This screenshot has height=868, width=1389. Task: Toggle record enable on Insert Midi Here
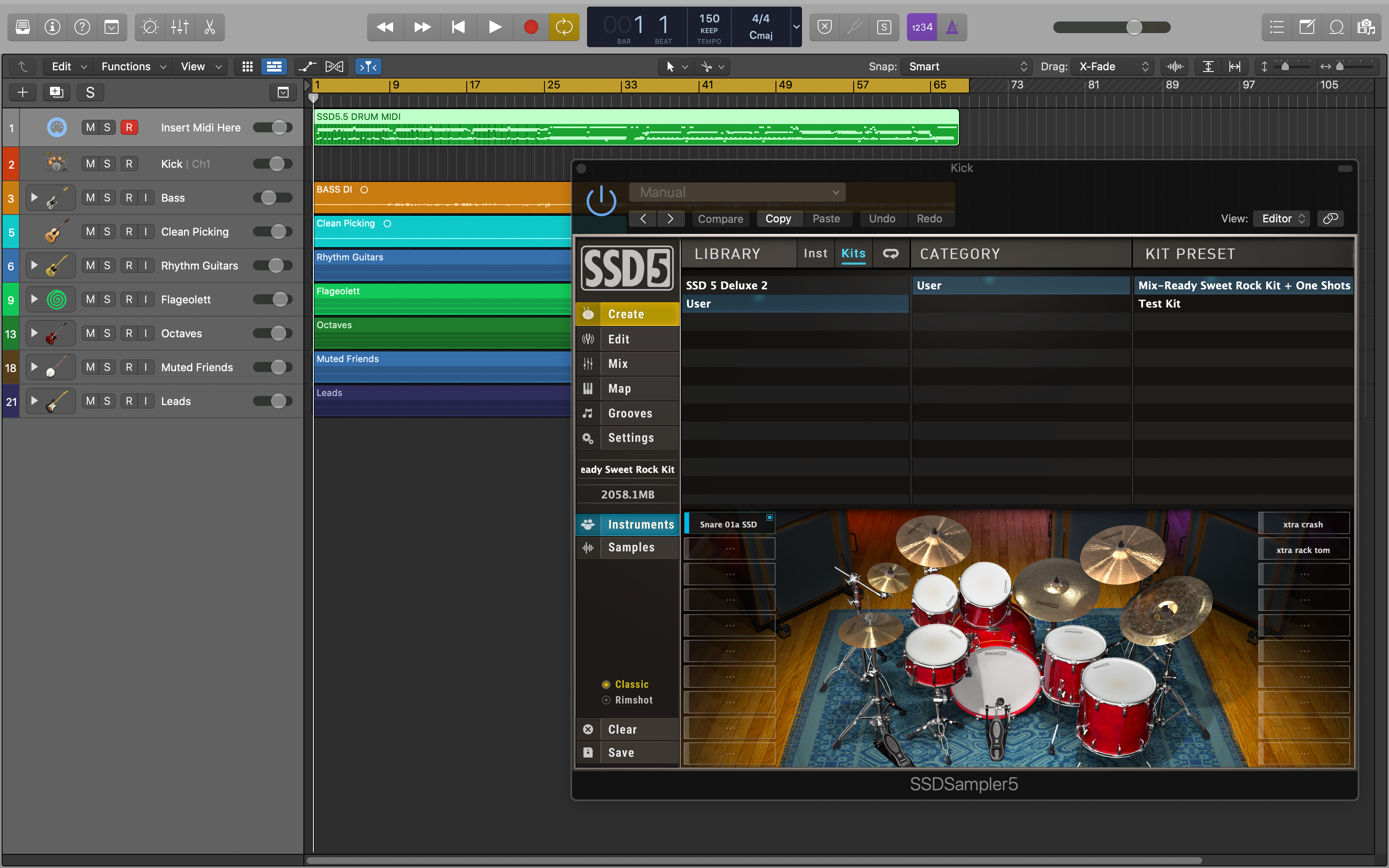point(129,127)
